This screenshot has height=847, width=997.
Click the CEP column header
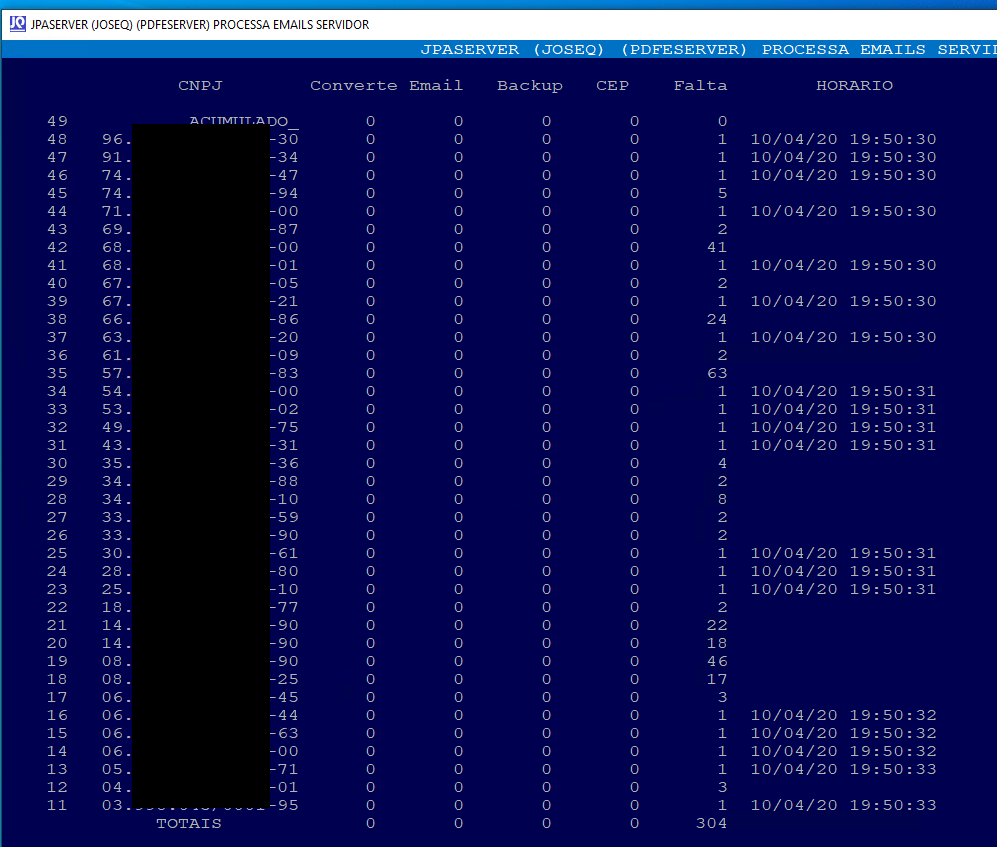[612, 86]
